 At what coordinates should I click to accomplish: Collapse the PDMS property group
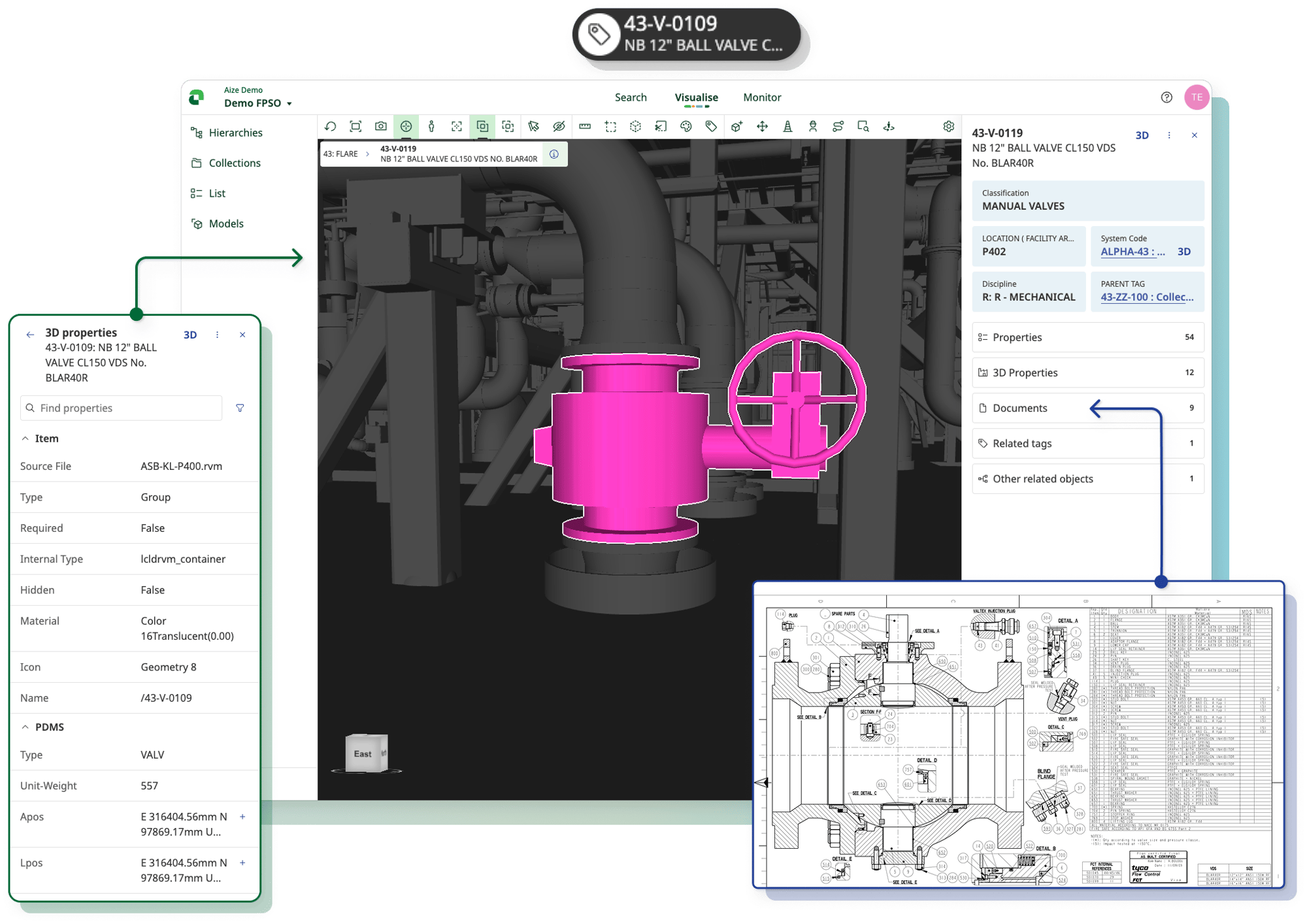pyautogui.click(x=25, y=727)
